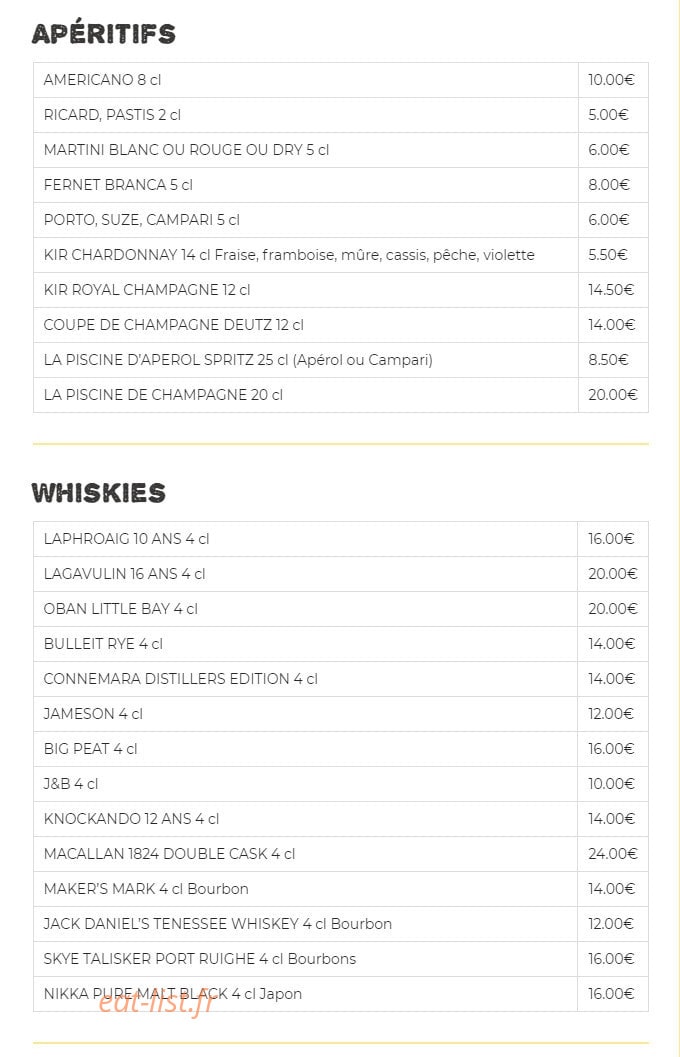Click the APÉRITIFS section heading
This screenshot has width=680, height=1057.
pos(104,33)
